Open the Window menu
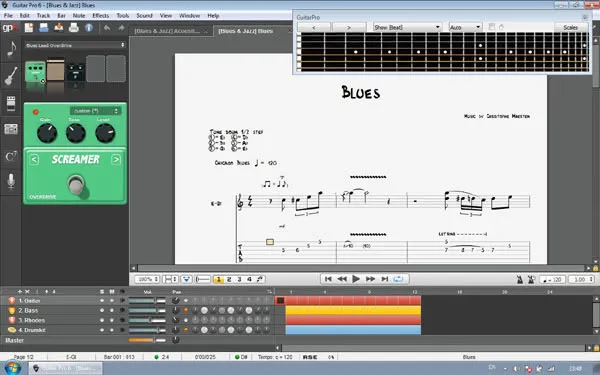 pos(189,16)
